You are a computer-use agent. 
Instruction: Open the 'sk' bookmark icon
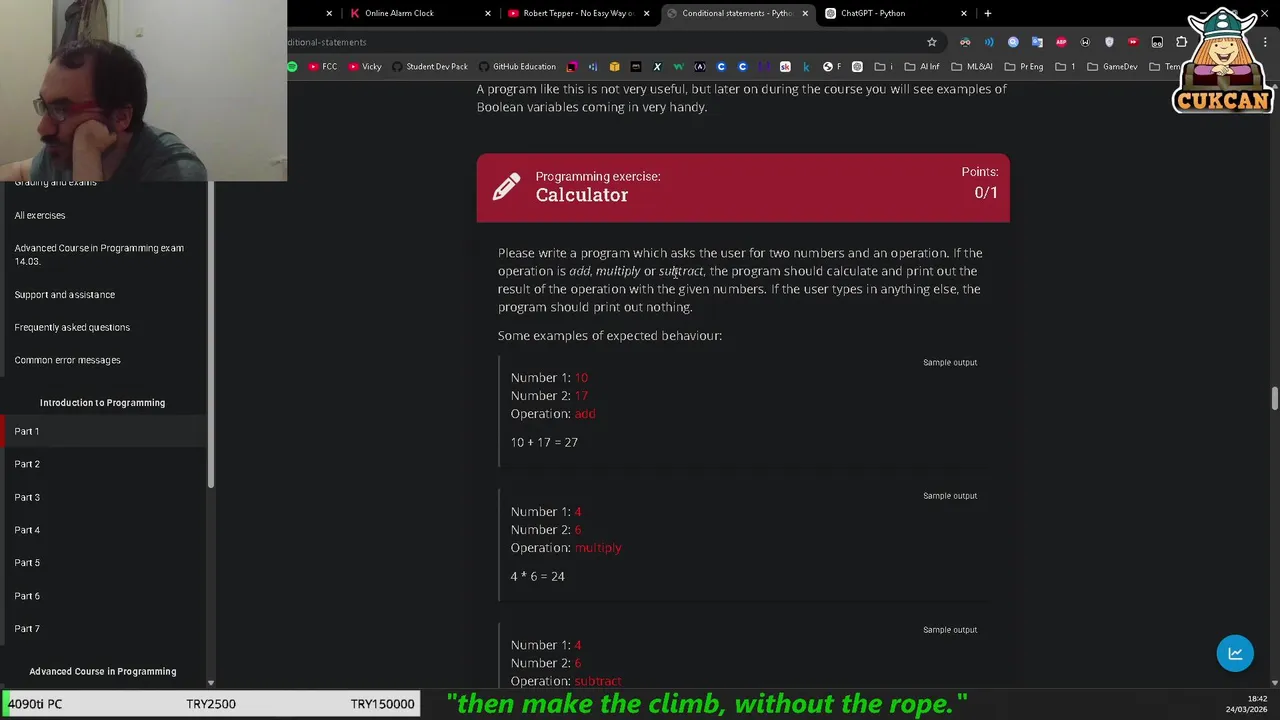[x=785, y=67]
